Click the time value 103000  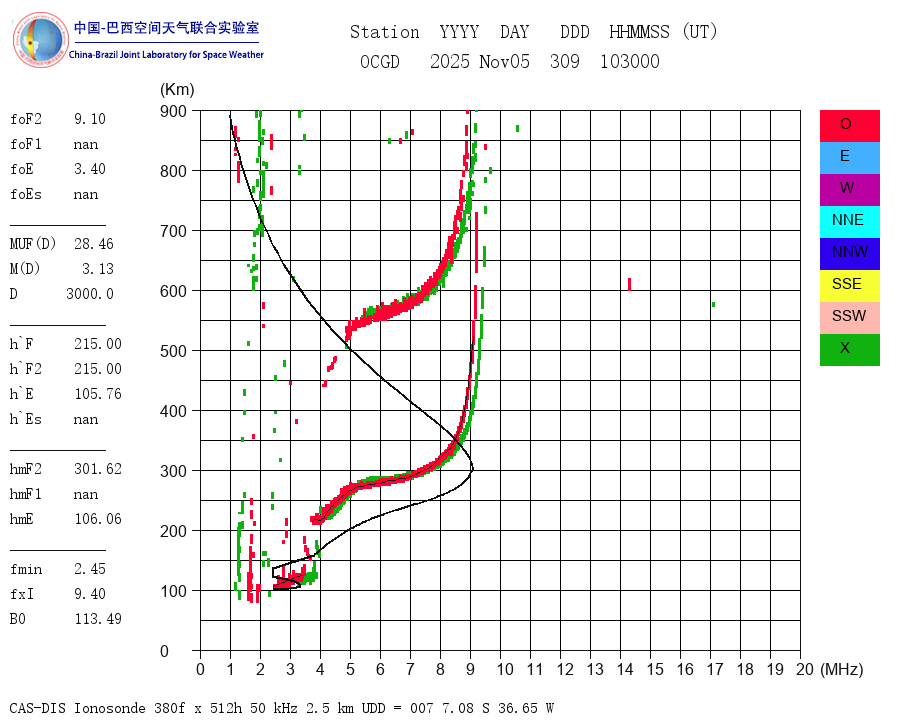630,61
